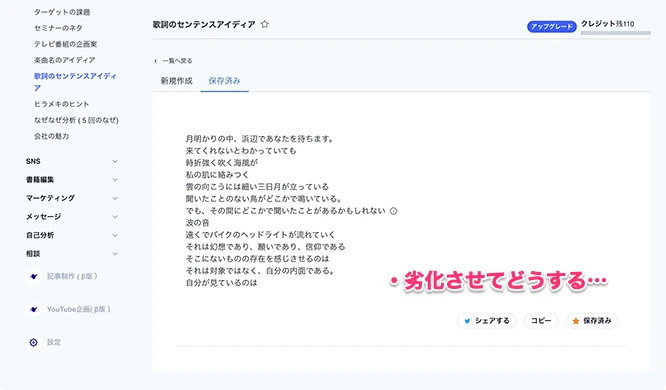
Task: Click the line 波の音
Action: (198, 223)
